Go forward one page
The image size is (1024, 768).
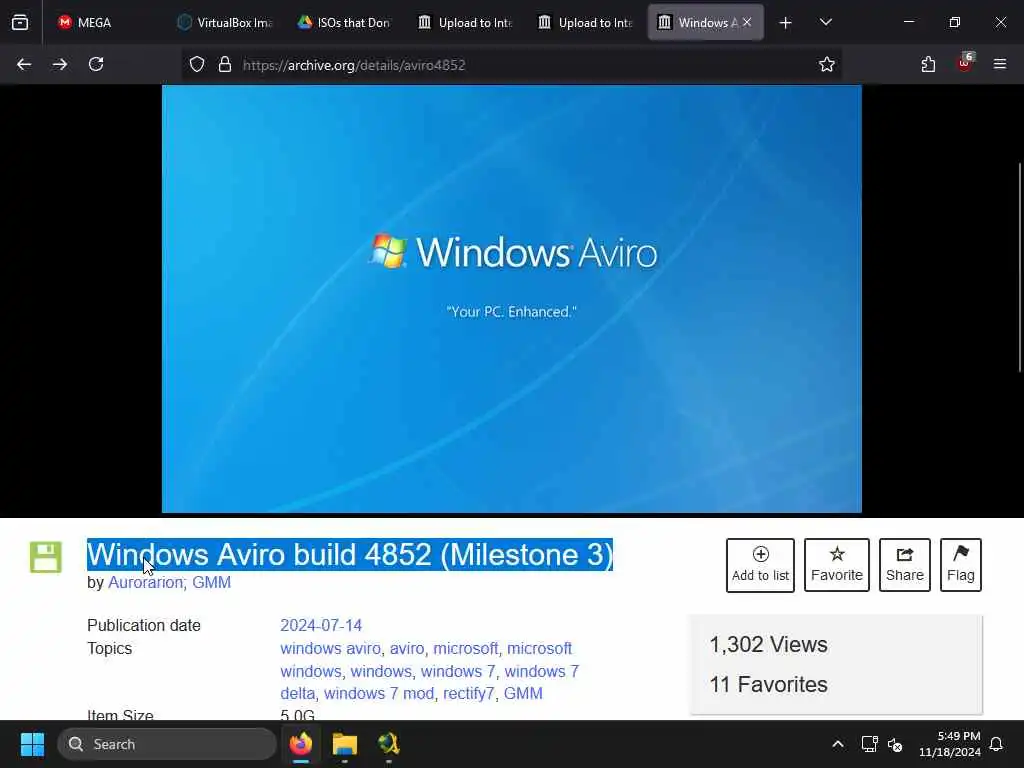59,64
